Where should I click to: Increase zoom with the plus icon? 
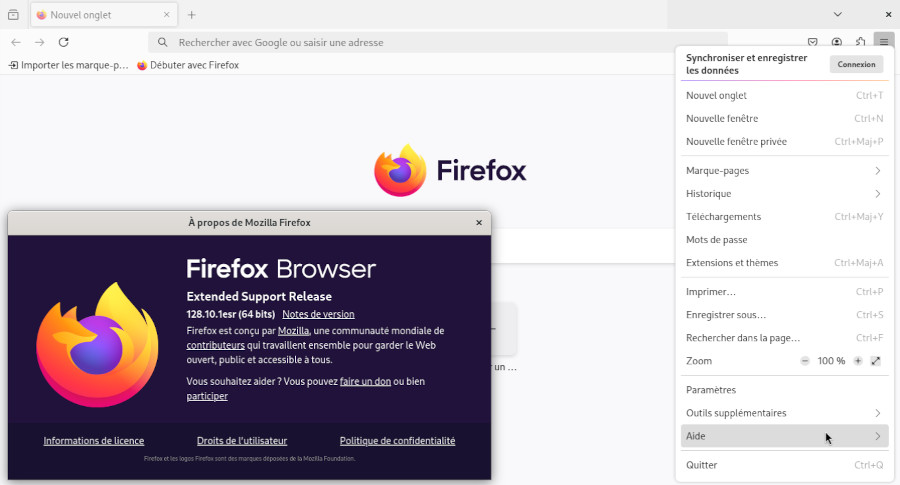point(858,361)
